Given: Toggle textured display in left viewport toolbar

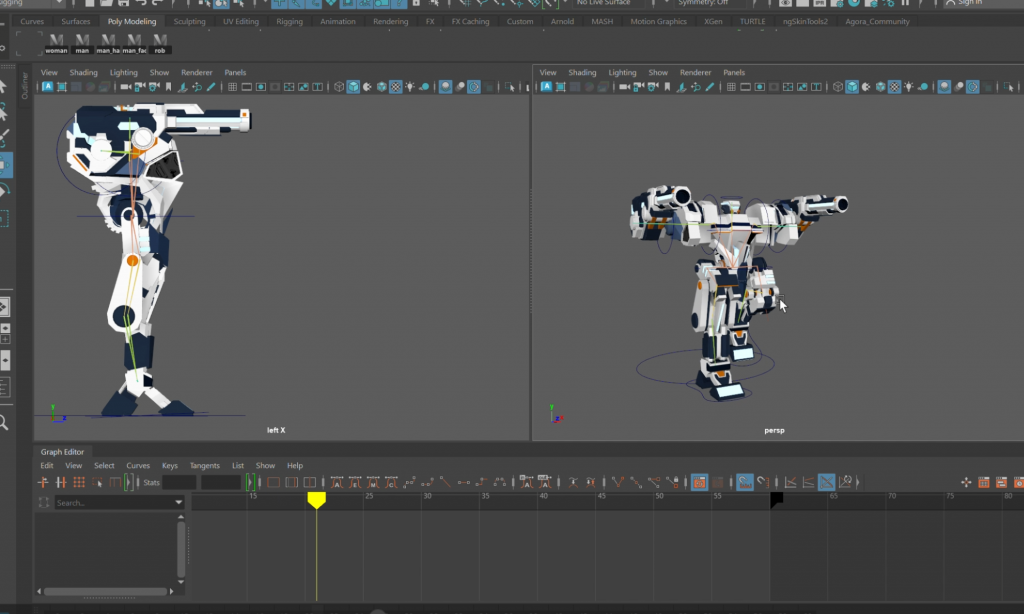Looking at the screenshot, I should 396,87.
